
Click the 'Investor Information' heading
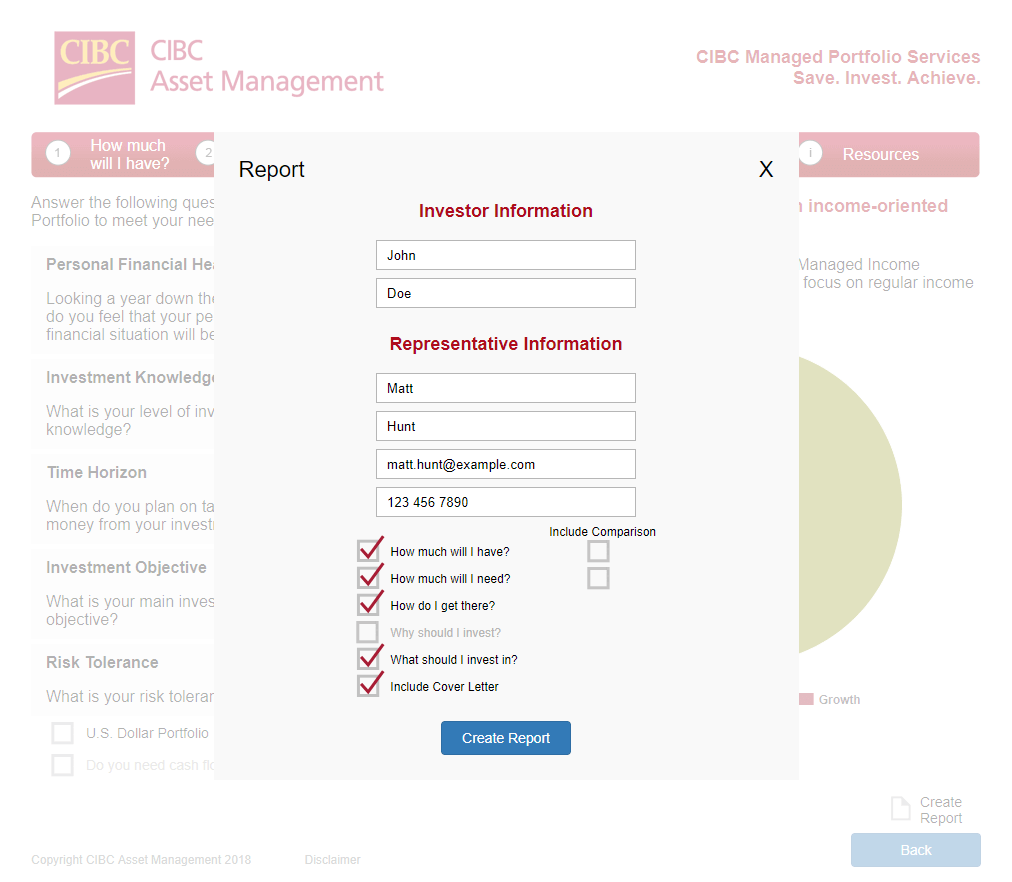pos(505,211)
